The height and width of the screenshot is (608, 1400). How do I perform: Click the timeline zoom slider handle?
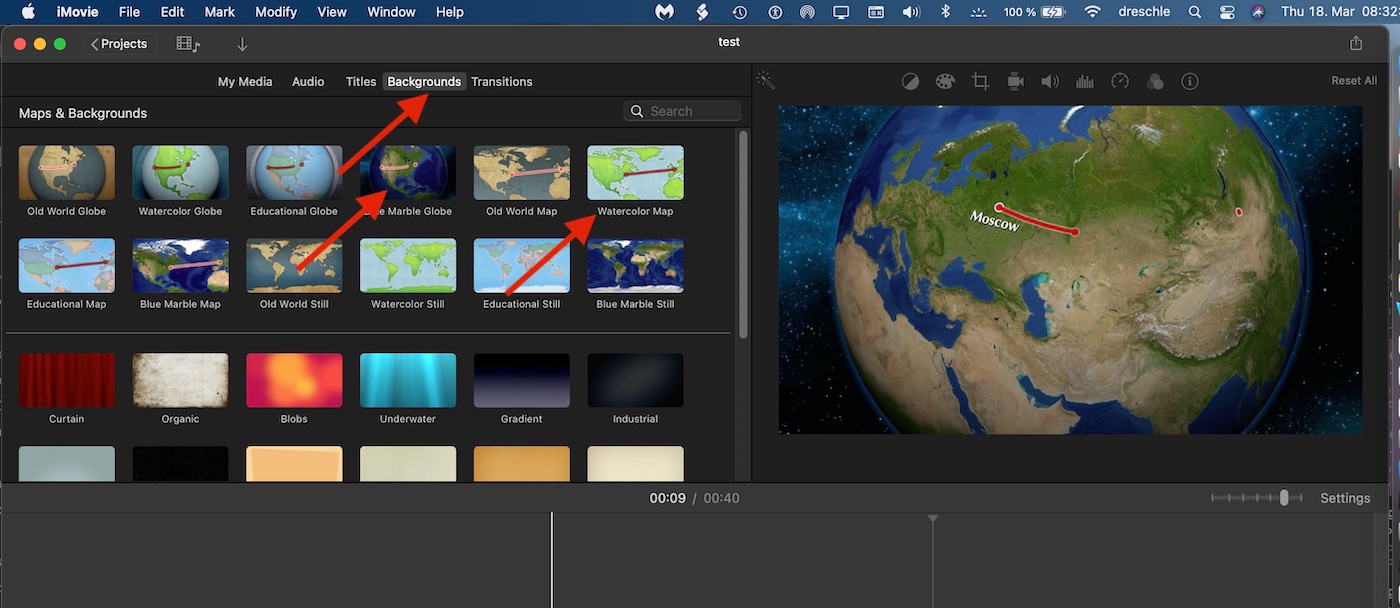coord(1284,498)
